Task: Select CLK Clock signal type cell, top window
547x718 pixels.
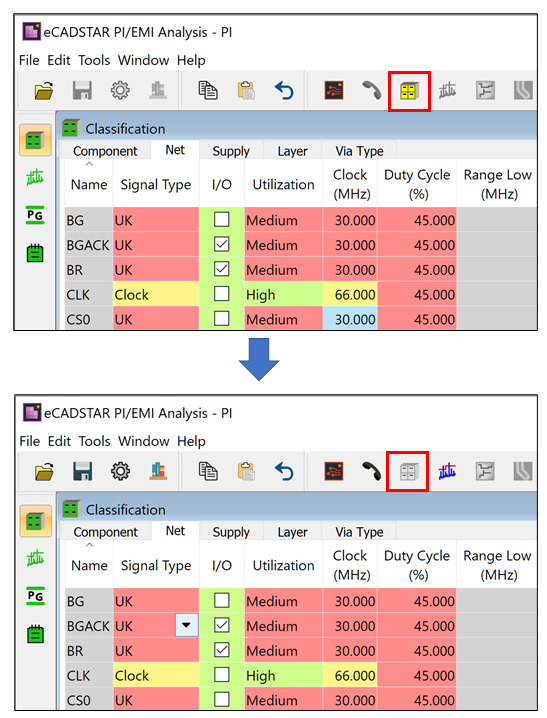Action: pos(156,294)
